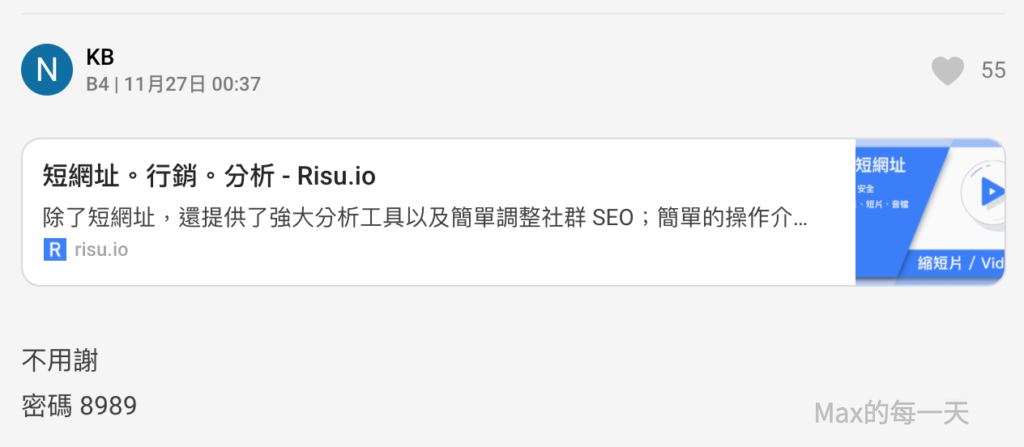Open the 短網址。行銷。分析 - Risu.io link title
The height and width of the screenshot is (447, 1024).
tap(209, 177)
